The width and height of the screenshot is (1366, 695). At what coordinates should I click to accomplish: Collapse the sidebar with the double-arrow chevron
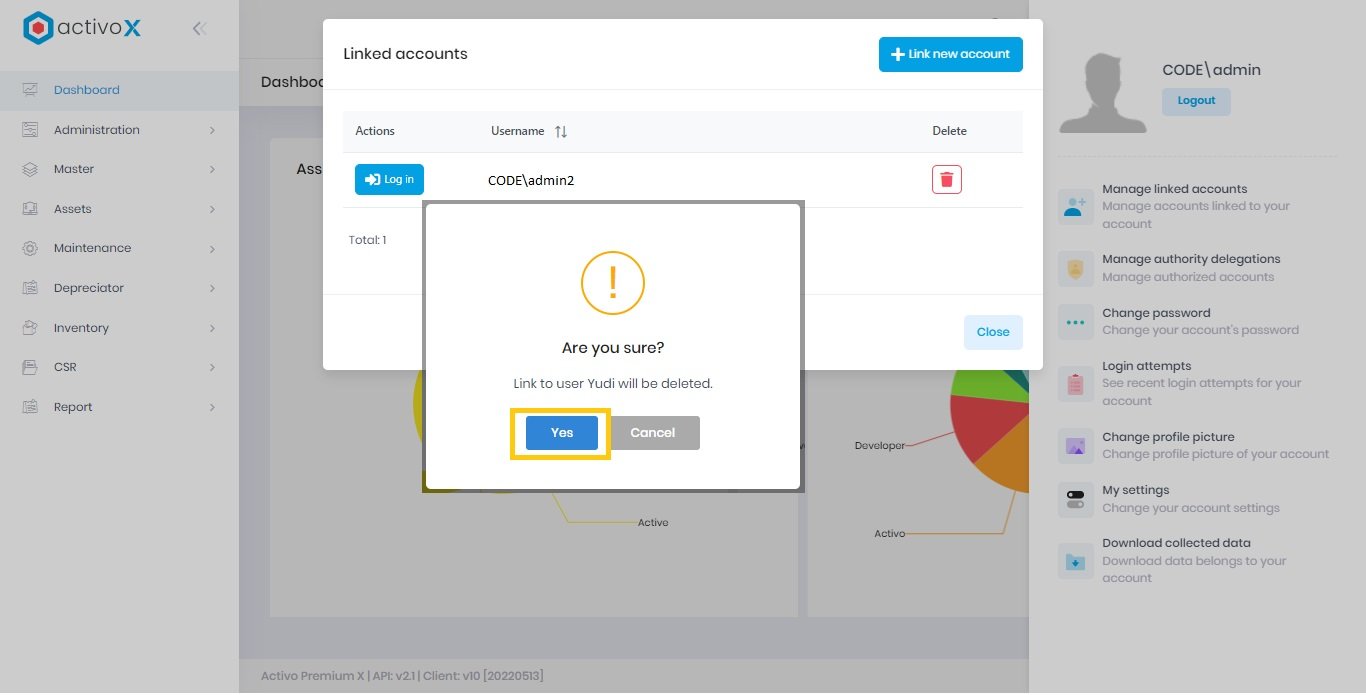(x=199, y=29)
